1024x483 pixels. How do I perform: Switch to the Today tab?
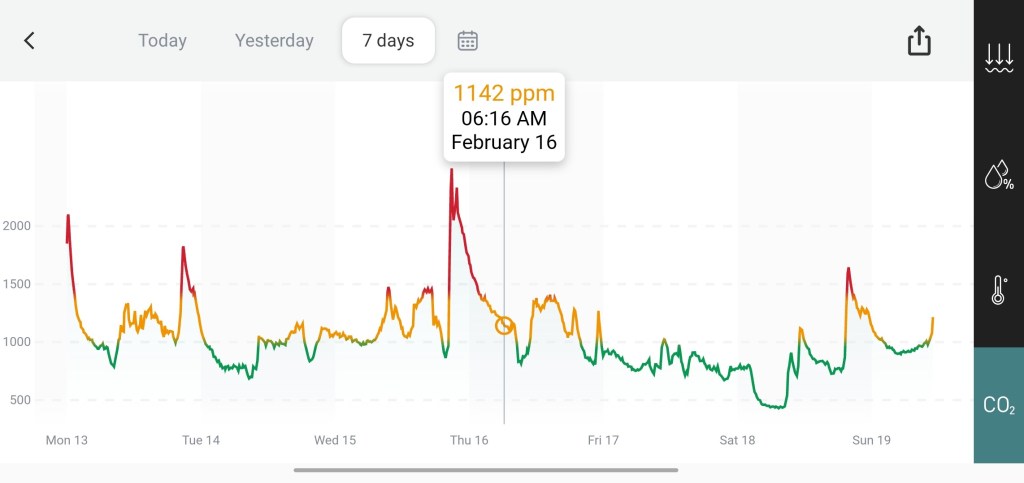[163, 41]
